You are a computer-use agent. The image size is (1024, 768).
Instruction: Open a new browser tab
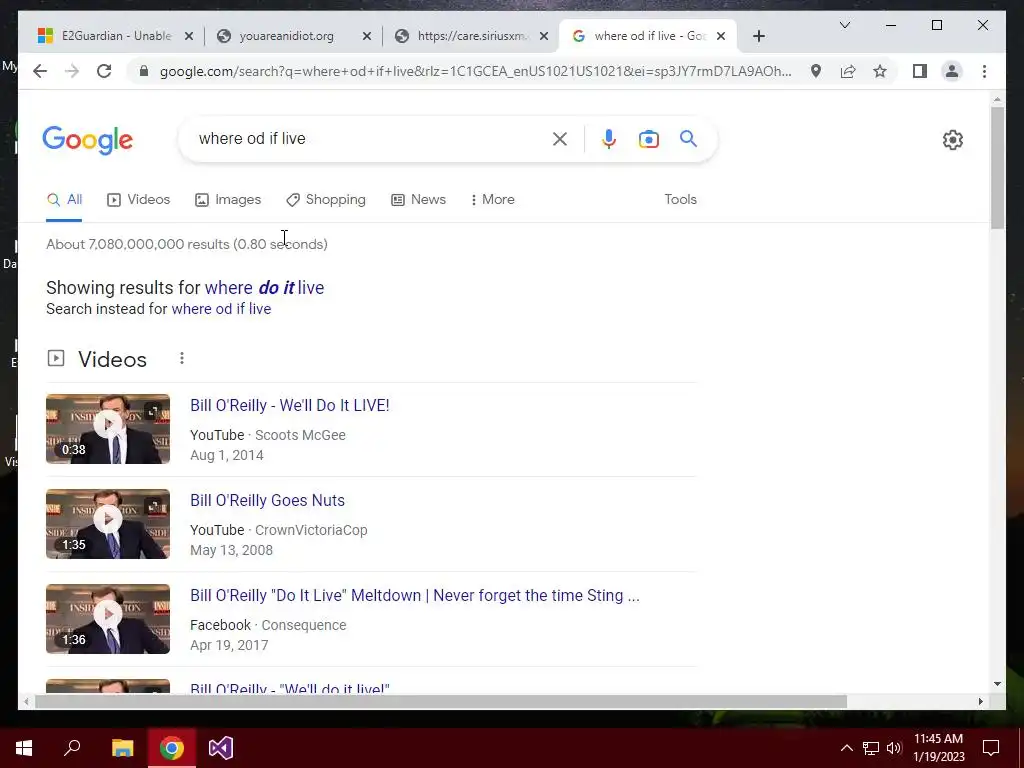[758, 36]
